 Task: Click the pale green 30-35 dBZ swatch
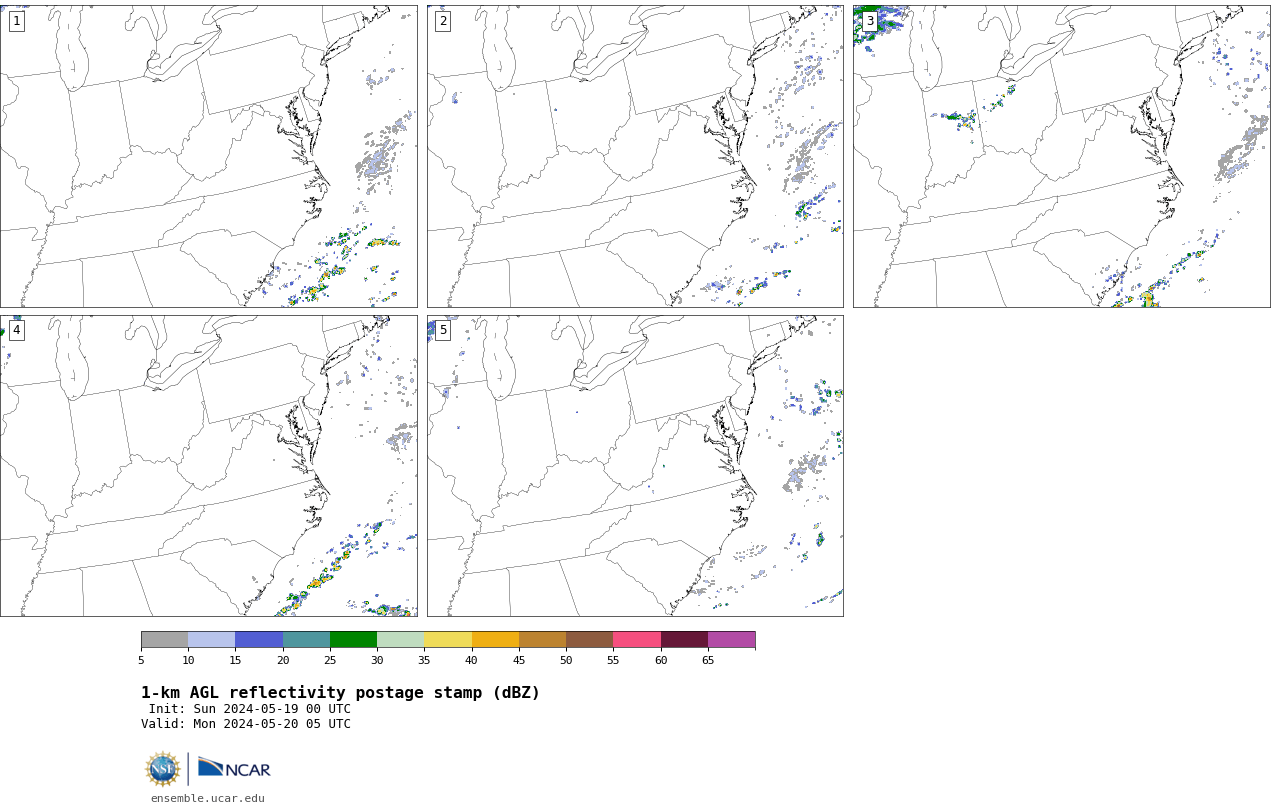(401, 640)
